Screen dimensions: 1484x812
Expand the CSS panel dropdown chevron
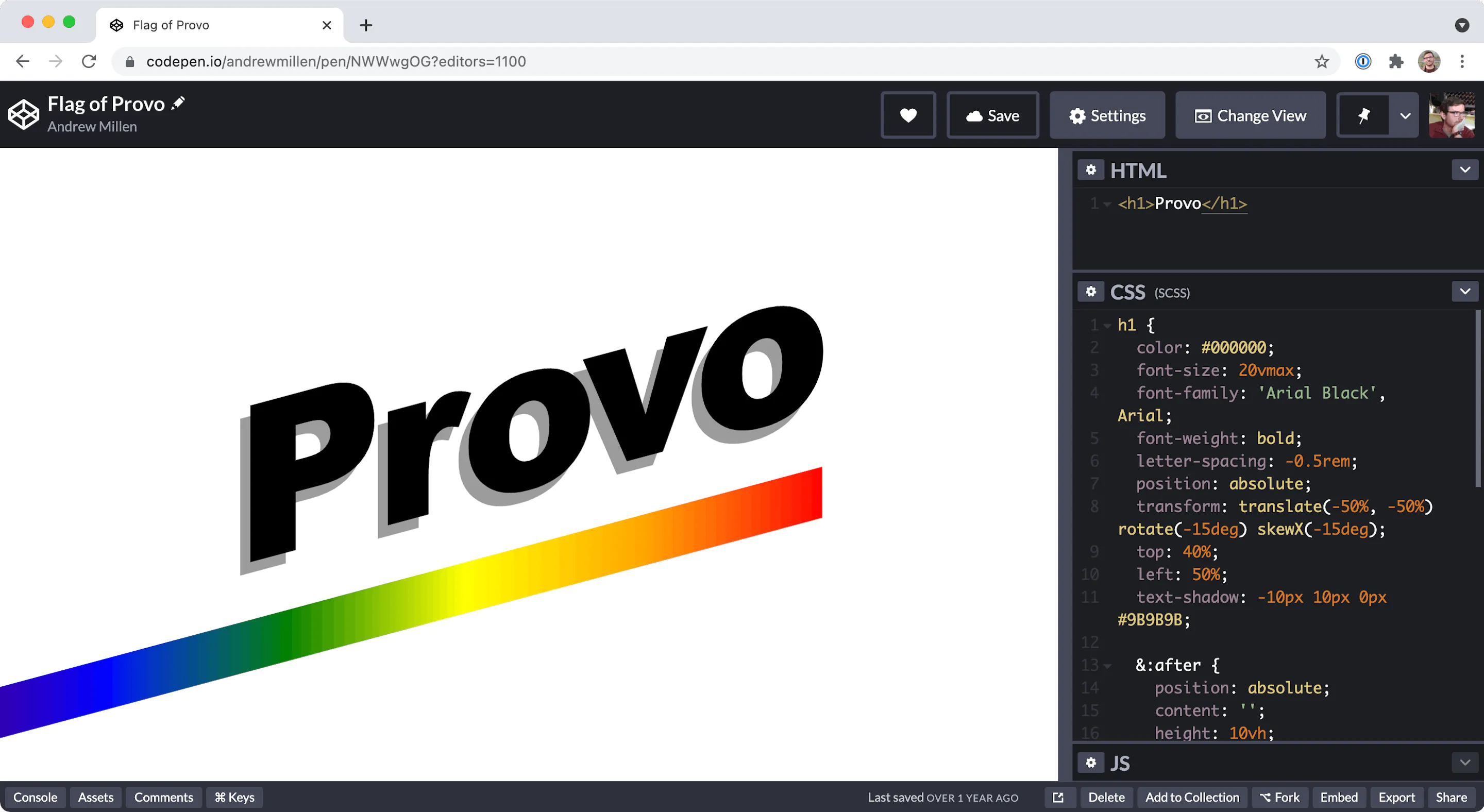point(1464,292)
